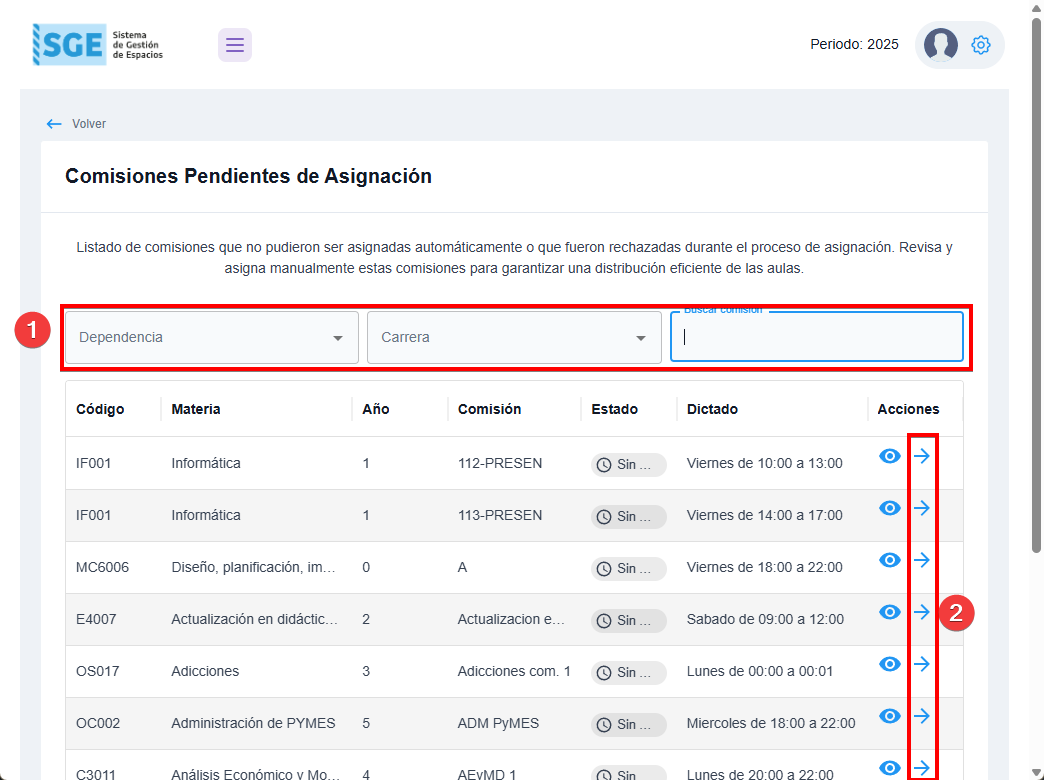The image size is (1044, 780).
Task: View details of the MC6006 row
Action: (x=890, y=560)
